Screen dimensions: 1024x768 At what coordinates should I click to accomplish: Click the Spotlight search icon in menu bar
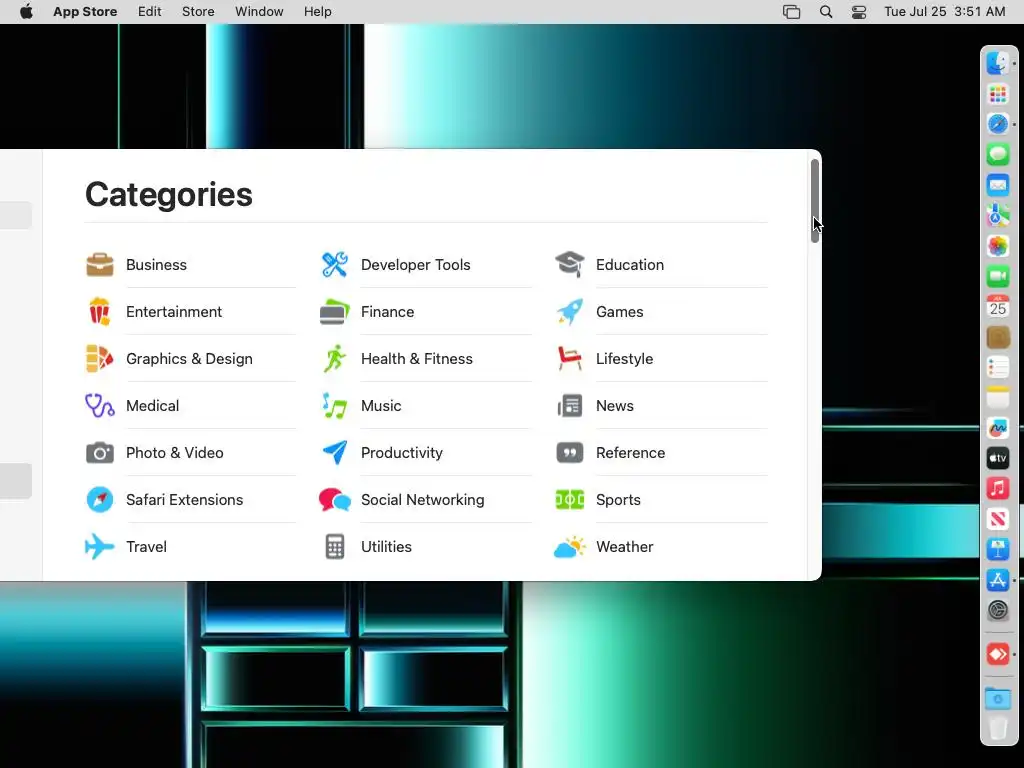(x=825, y=12)
